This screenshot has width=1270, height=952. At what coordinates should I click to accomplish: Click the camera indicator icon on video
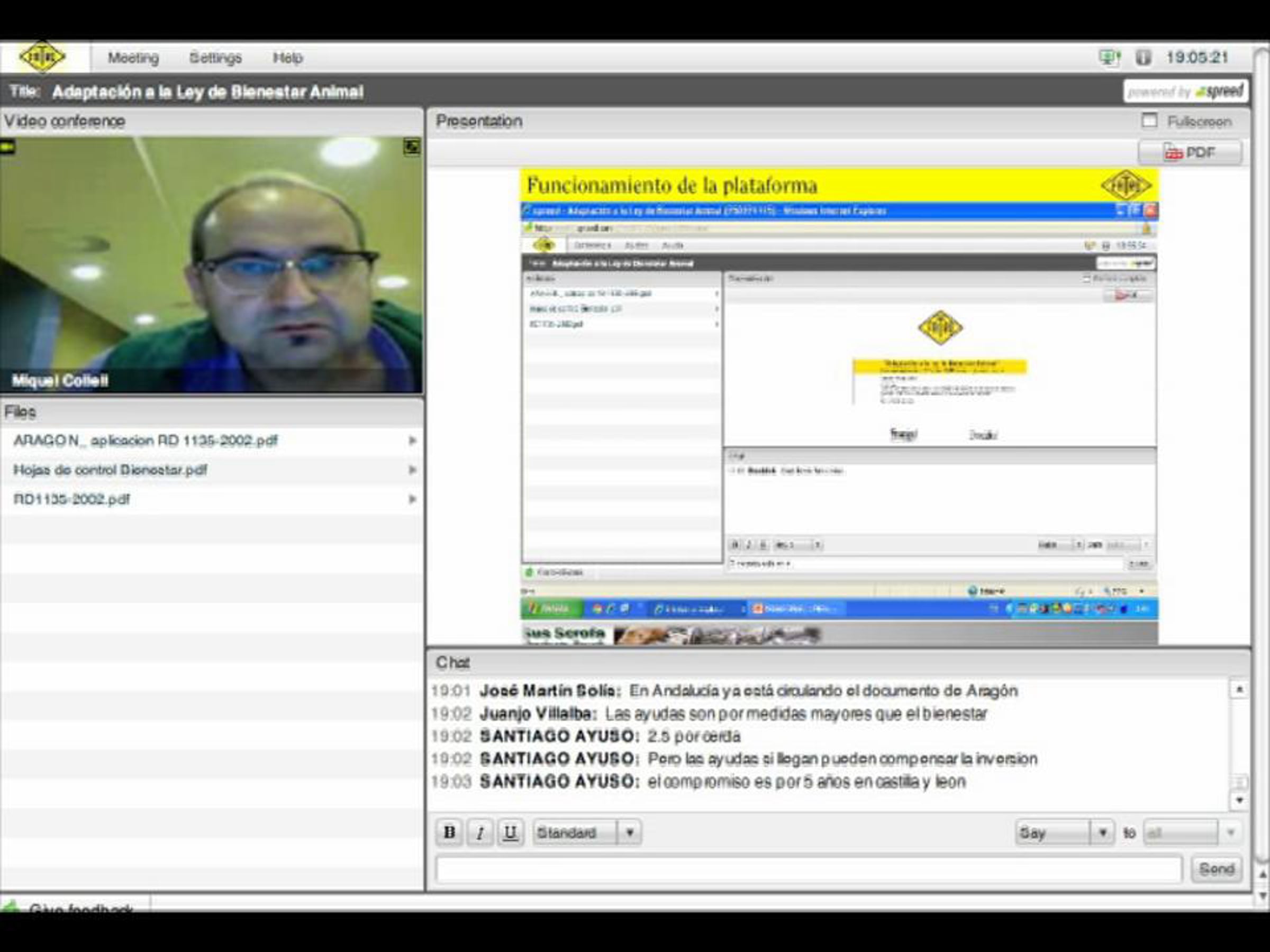[x=7, y=148]
